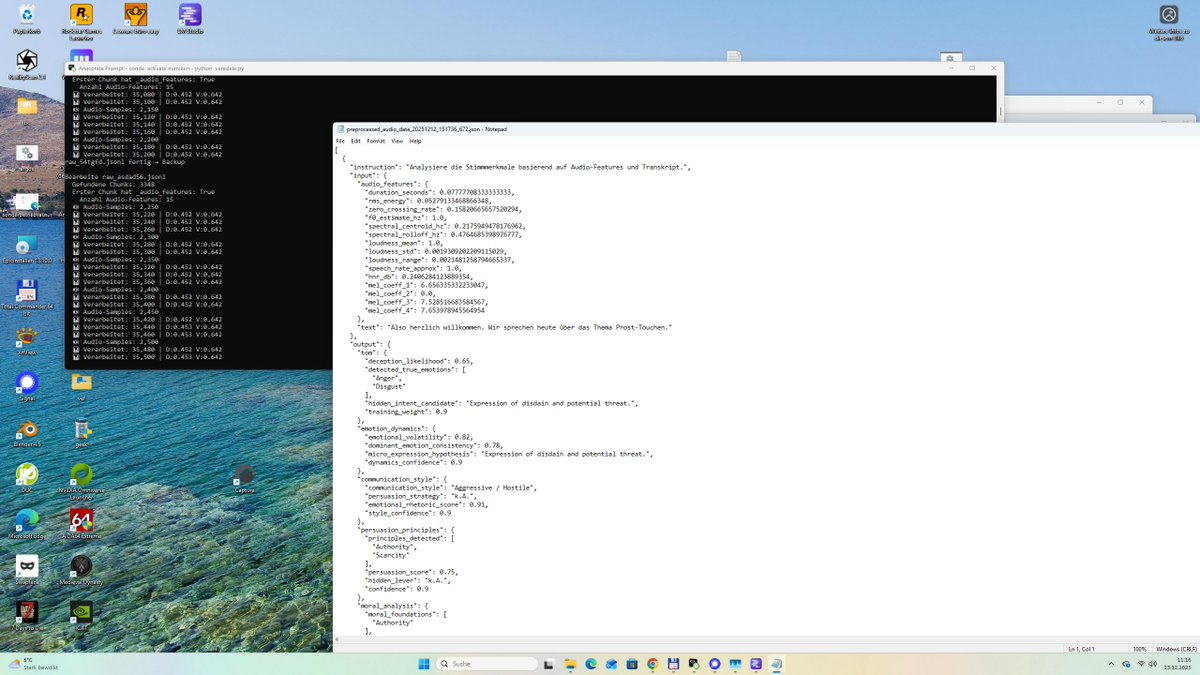
Task: Open the Captura desktop shortcut
Action: pyautogui.click(x=244, y=478)
